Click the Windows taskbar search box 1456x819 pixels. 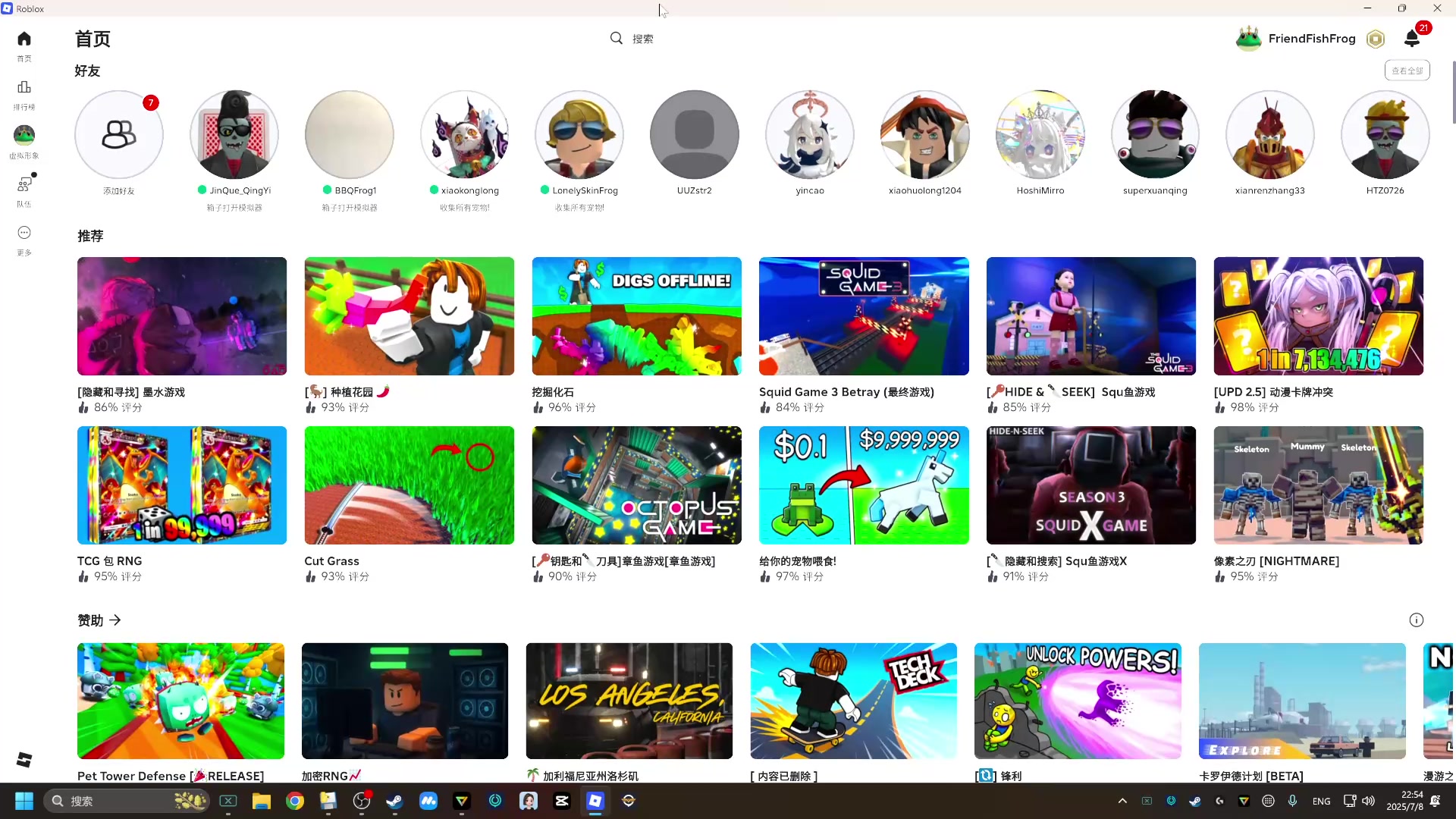127,801
